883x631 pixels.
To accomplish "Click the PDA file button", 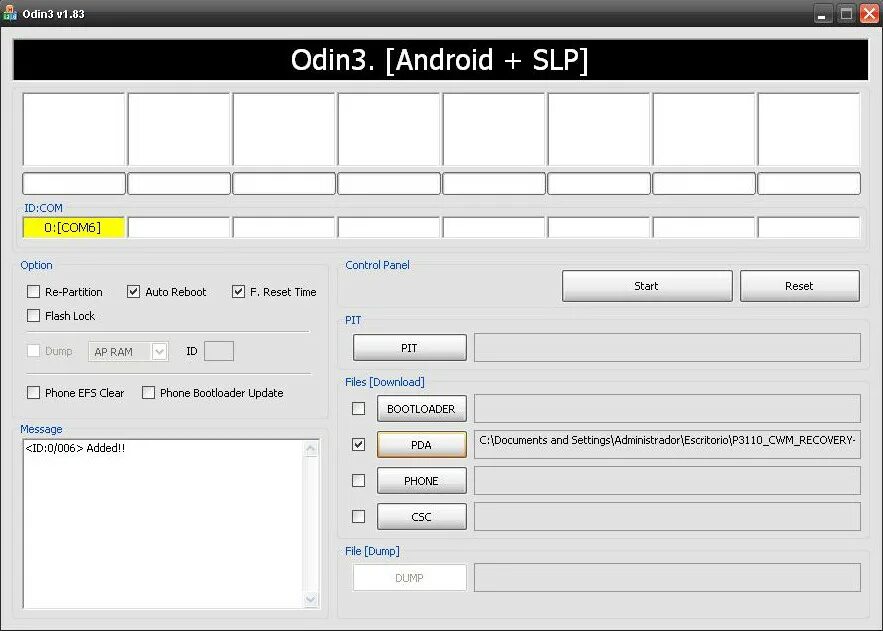I will click(x=422, y=445).
